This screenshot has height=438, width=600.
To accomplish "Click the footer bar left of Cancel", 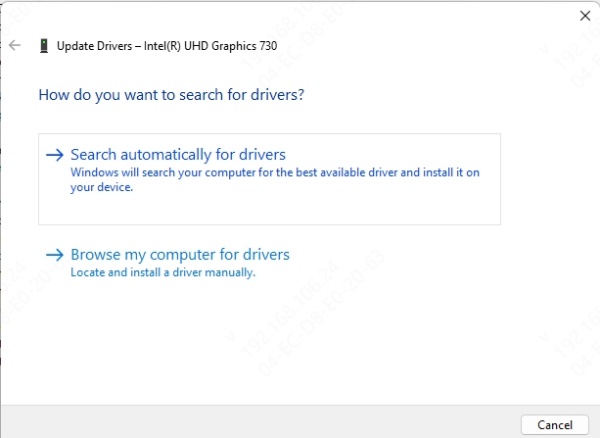I will [x=260, y=423].
